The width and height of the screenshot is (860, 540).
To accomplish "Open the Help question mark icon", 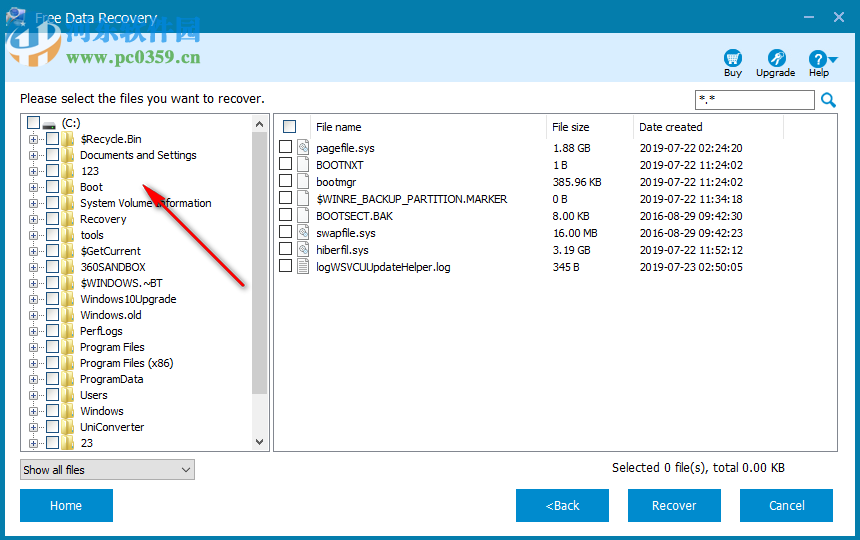I will point(817,59).
